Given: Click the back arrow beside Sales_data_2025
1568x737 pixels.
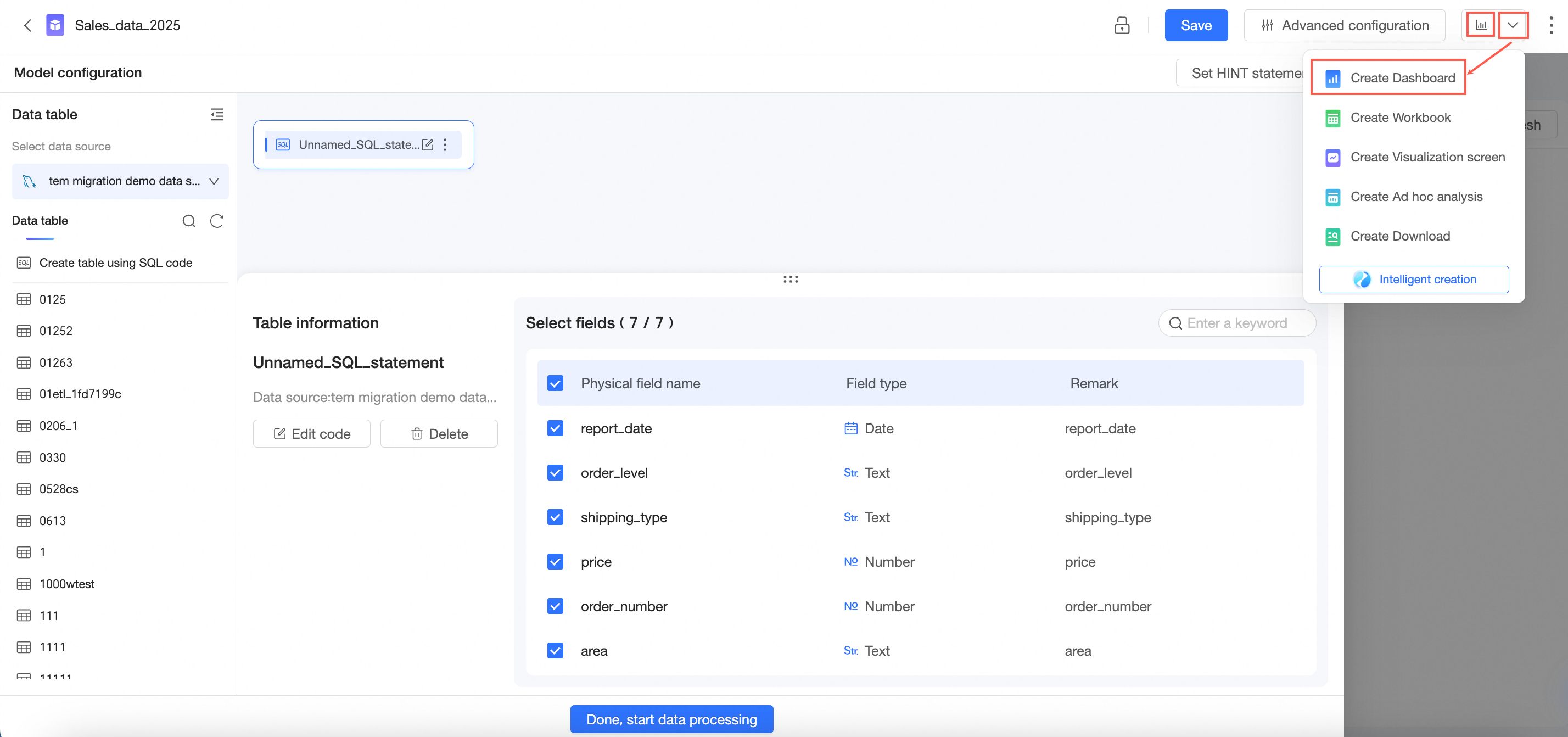Looking at the screenshot, I should [x=27, y=25].
